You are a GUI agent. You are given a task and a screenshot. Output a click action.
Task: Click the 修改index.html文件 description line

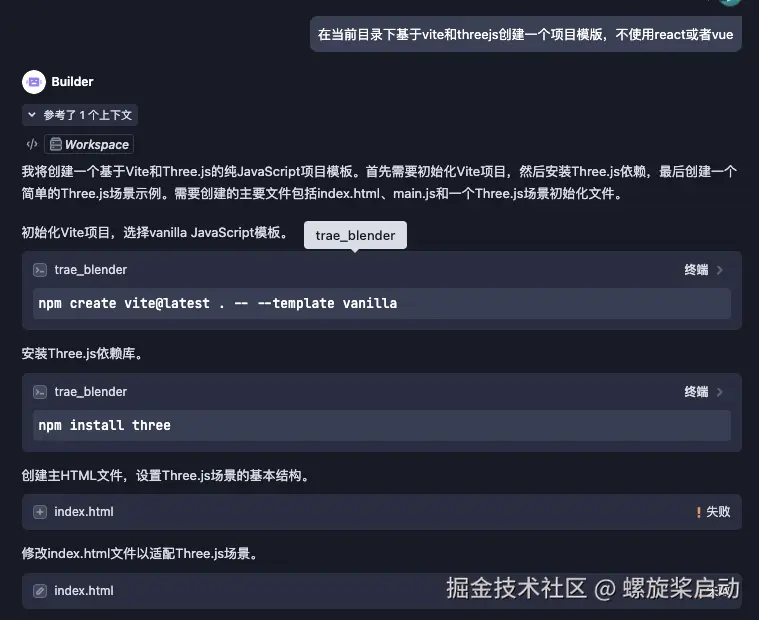coord(139,553)
